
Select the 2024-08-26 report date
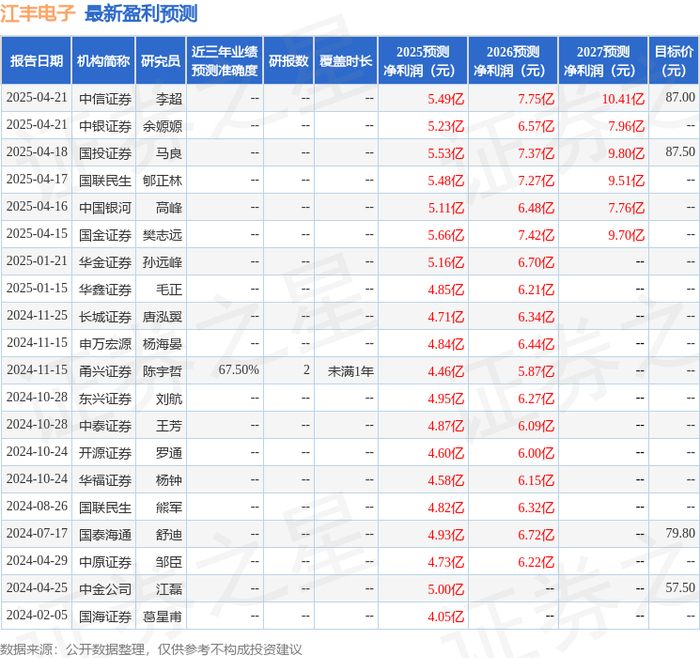(x=37, y=506)
